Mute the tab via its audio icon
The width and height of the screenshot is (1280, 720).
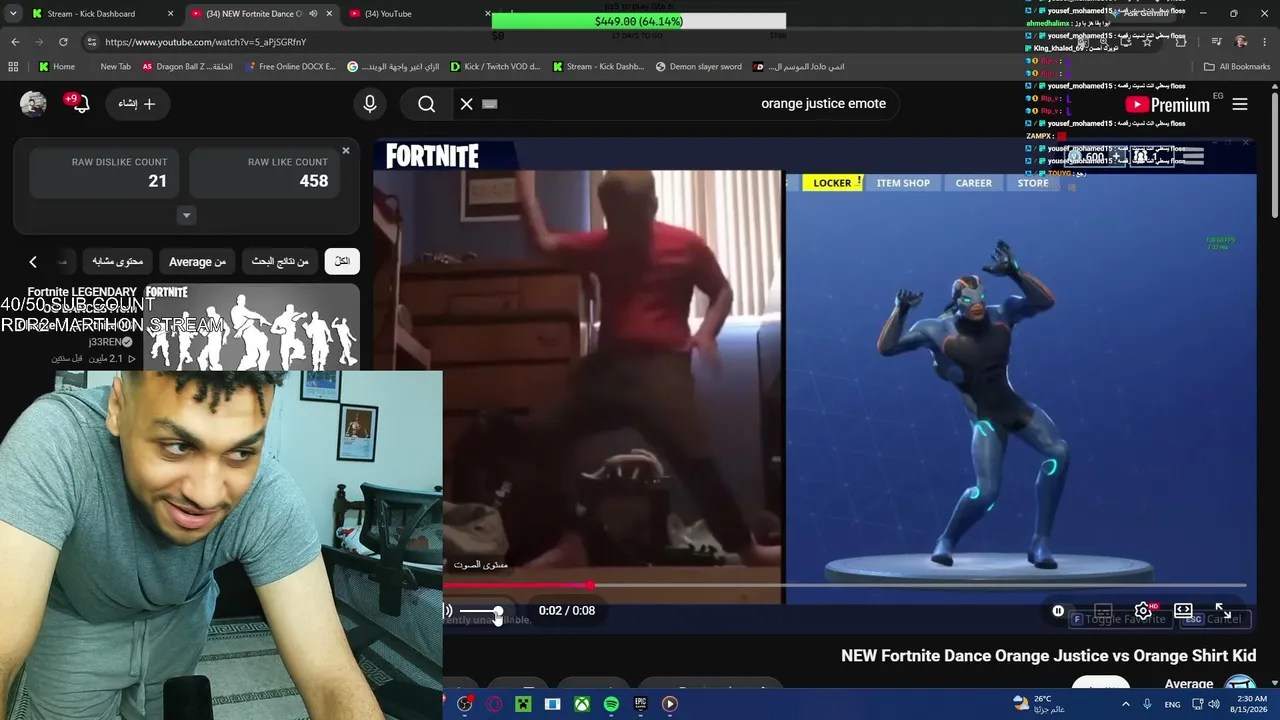tap(312, 14)
